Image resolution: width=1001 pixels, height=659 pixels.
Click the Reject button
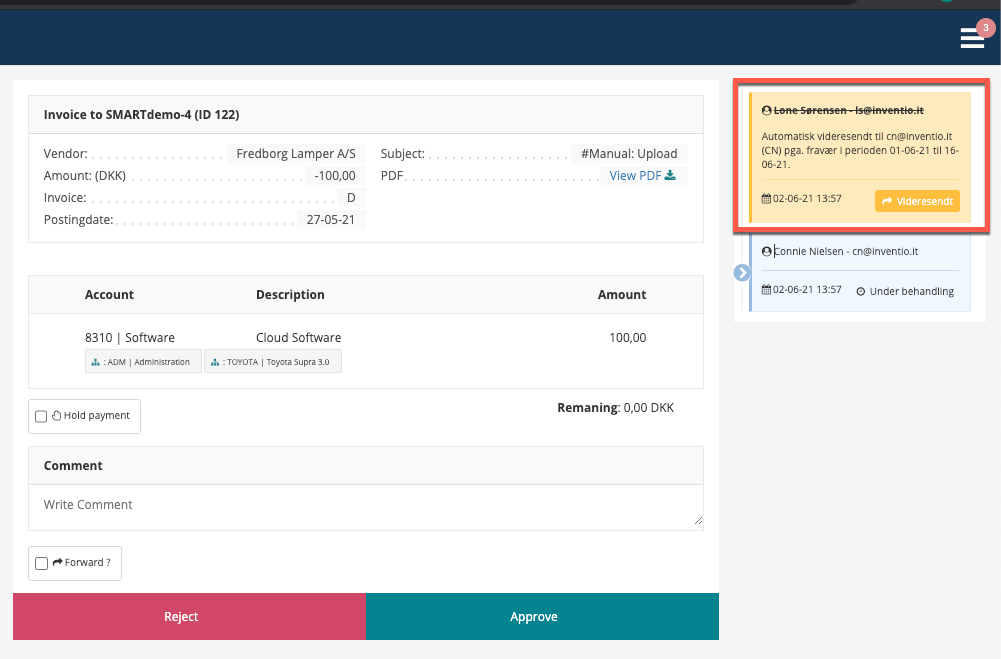point(190,617)
